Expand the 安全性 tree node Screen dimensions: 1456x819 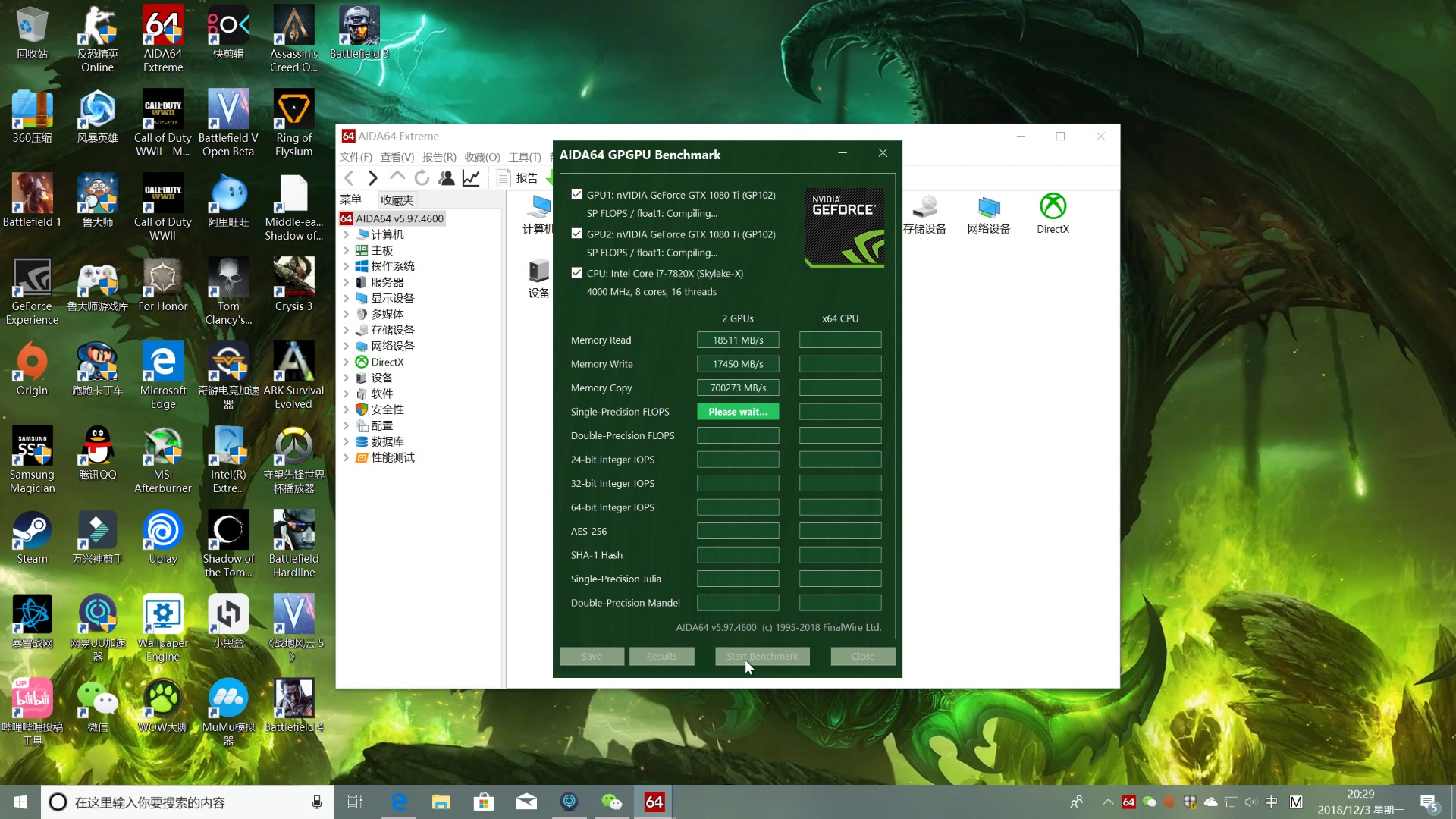(347, 409)
